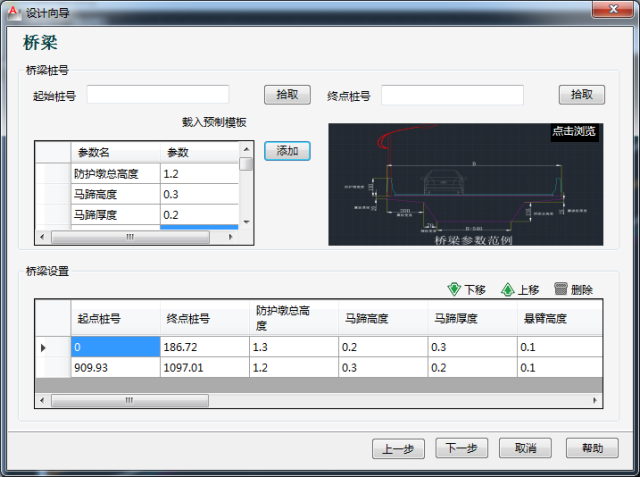
Task: Click the 终点桩号 cell with value 186.72
Action: pyautogui.click(x=203, y=346)
